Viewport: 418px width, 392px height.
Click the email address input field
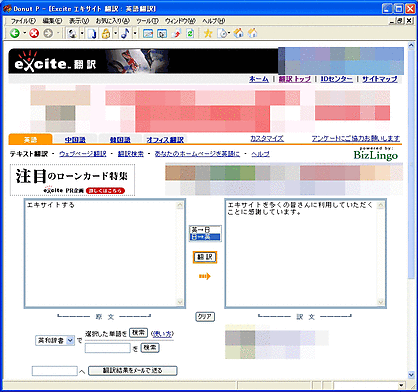coord(55,371)
